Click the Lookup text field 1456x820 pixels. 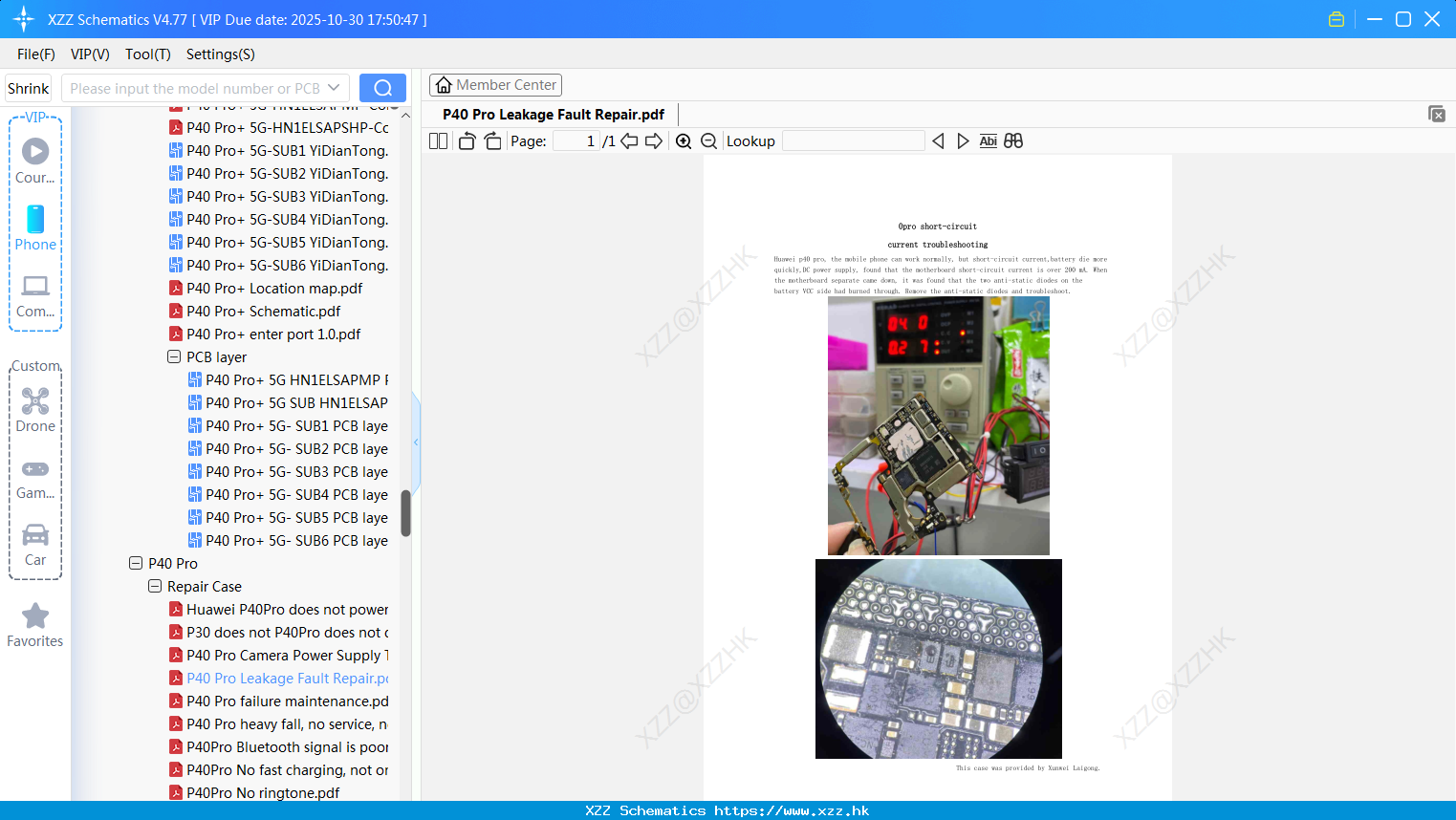tap(854, 141)
